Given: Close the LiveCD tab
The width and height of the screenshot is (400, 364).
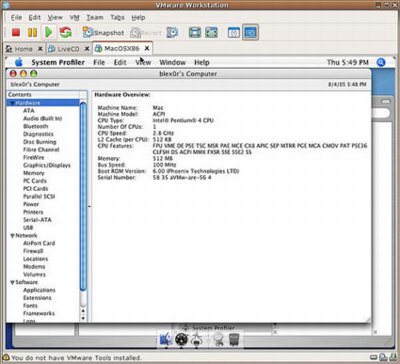Looking at the screenshot, I should (x=87, y=49).
